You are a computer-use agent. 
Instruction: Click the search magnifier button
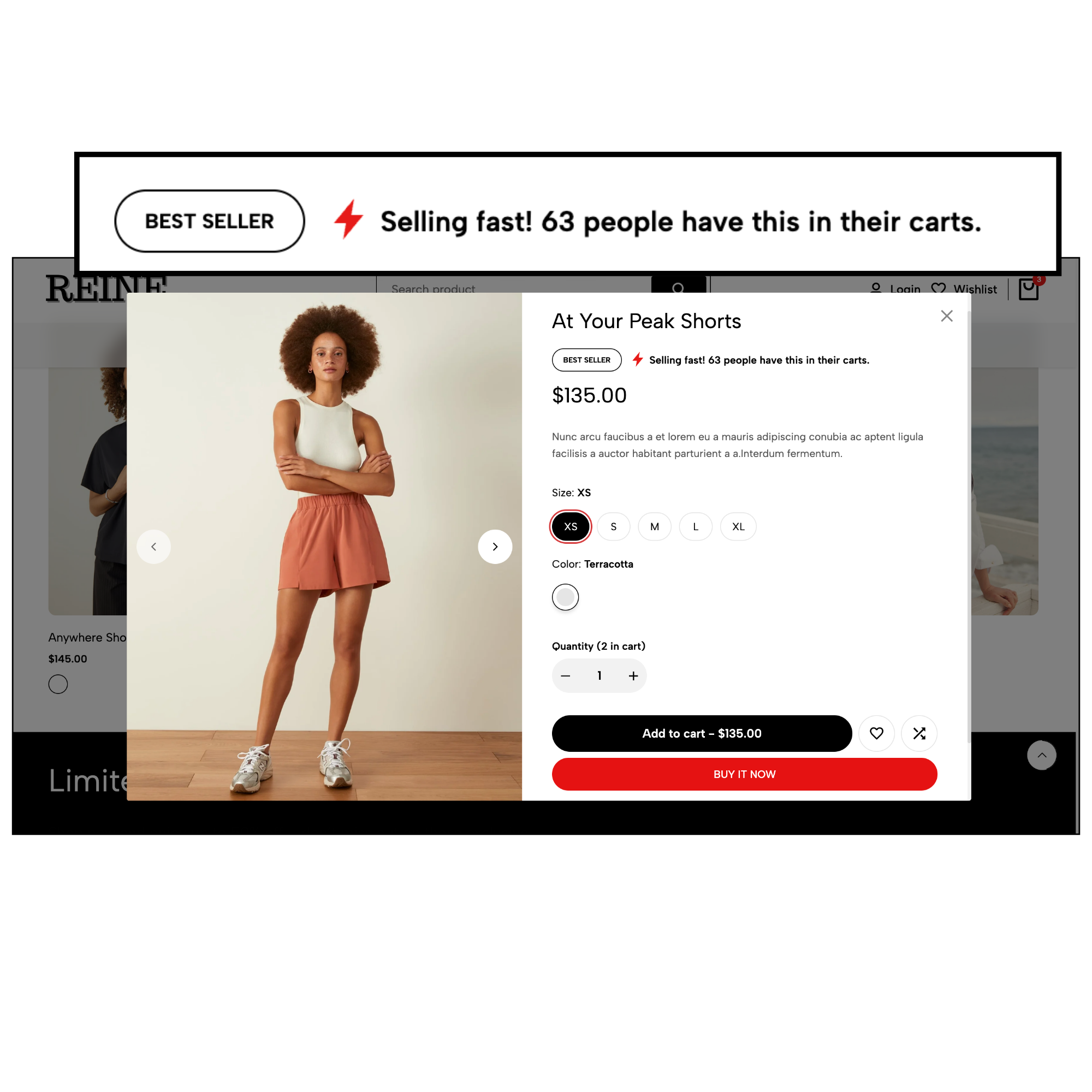click(x=679, y=286)
